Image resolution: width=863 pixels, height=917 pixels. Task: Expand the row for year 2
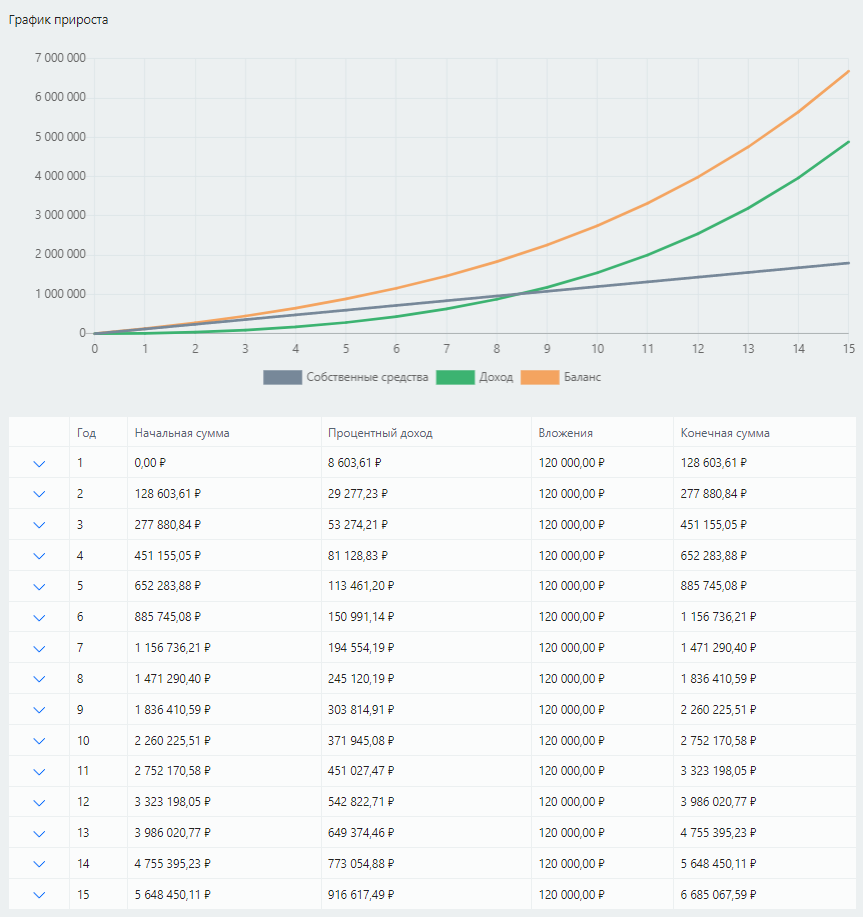40,494
